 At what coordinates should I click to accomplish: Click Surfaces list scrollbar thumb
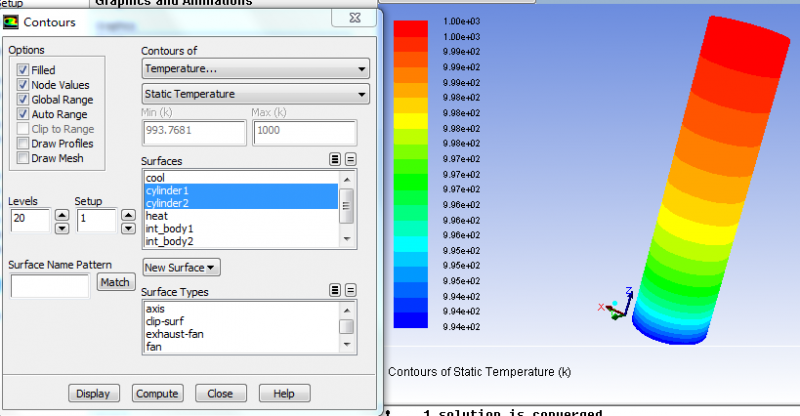(346, 206)
